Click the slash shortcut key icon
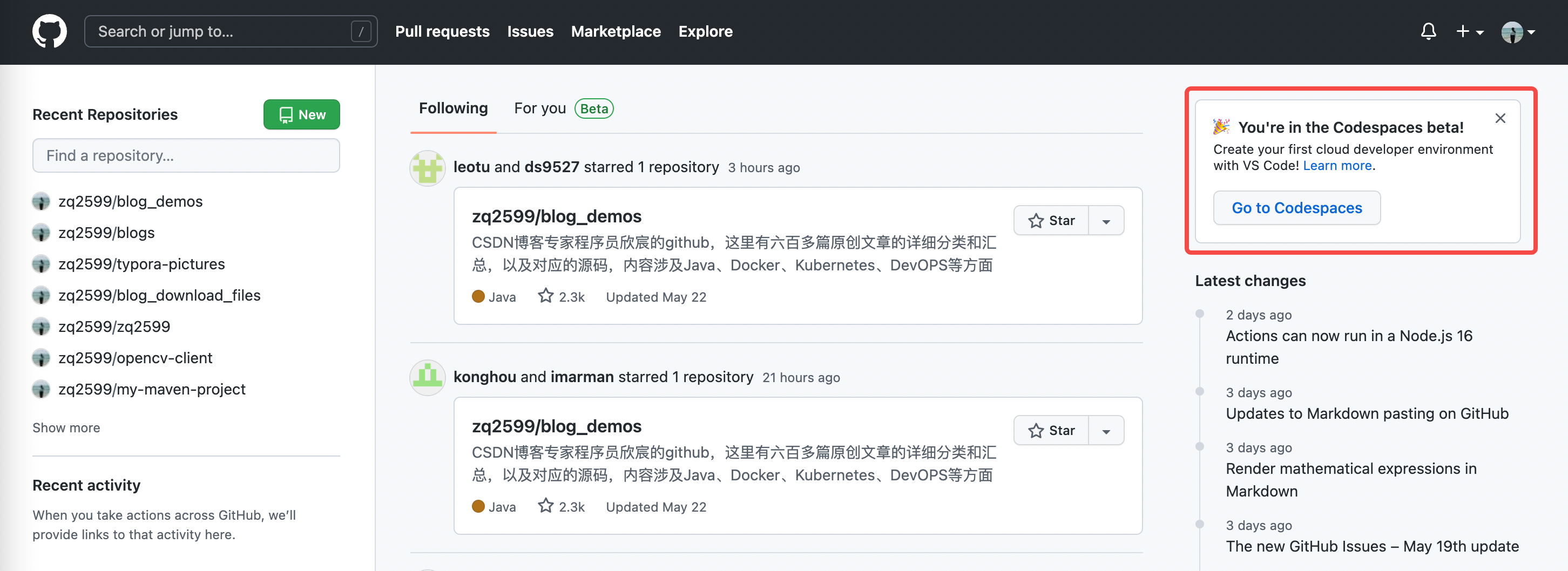1568x571 pixels. tap(361, 32)
